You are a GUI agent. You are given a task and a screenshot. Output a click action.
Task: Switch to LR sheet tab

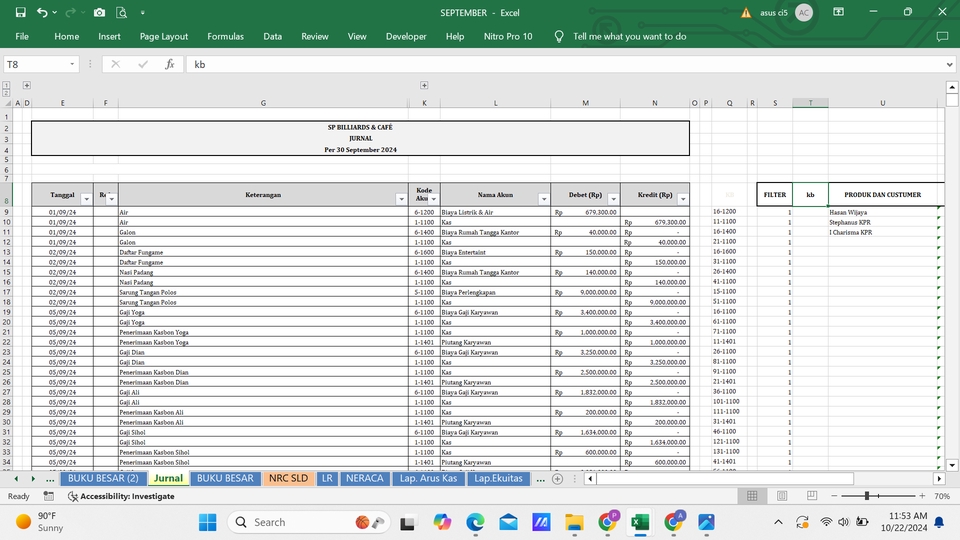(x=328, y=478)
